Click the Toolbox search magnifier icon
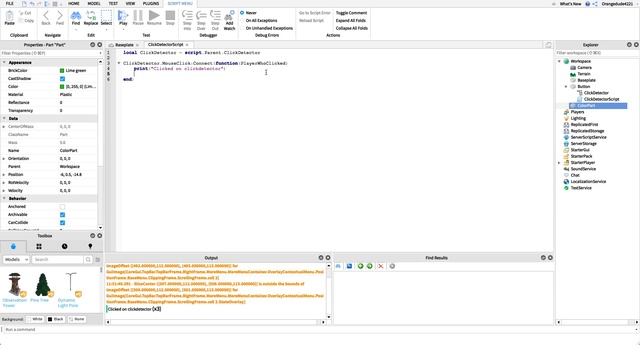640x360 pixels. point(88,260)
